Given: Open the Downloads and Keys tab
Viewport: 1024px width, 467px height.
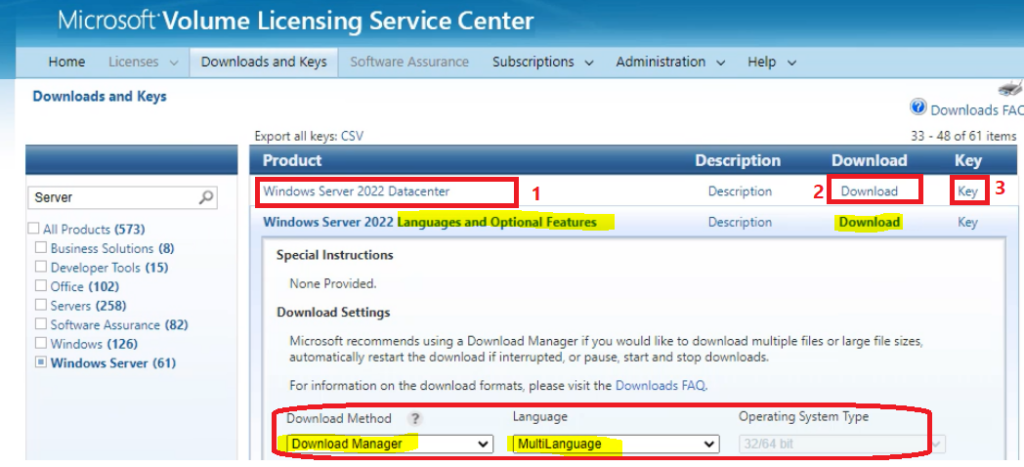Looking at the screenshot, I should (x=264, y=62).
